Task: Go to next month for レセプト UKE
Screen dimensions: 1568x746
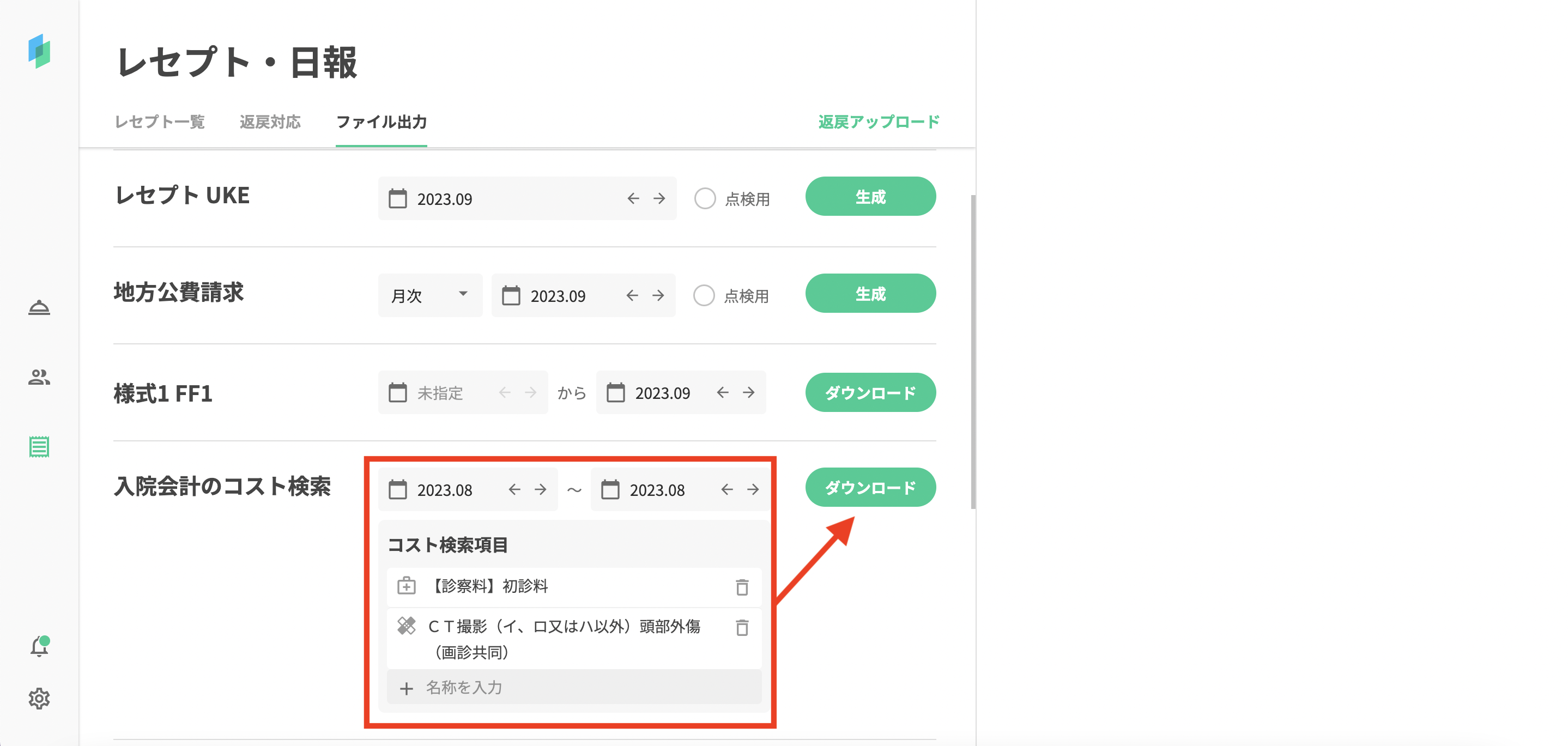Action: (x=659, y=199)
